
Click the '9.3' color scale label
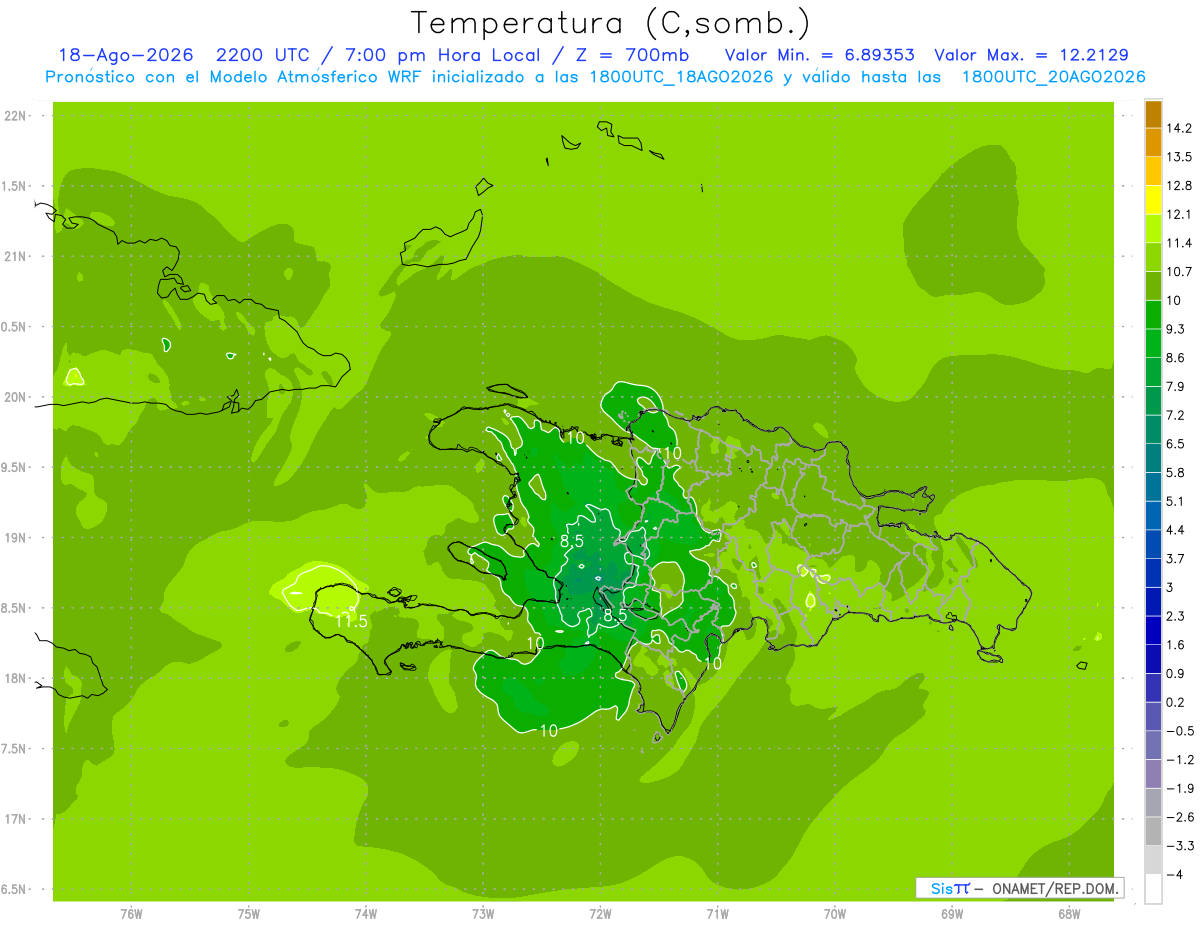click(x=1175, y=329)
